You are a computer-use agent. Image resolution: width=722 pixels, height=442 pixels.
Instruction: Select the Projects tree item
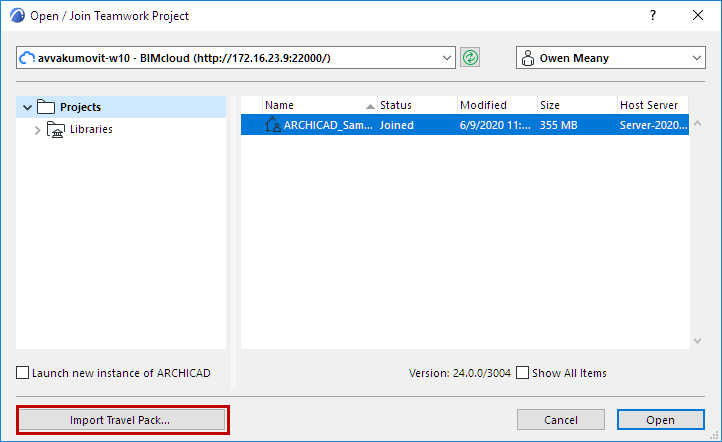tap(121, 107)
